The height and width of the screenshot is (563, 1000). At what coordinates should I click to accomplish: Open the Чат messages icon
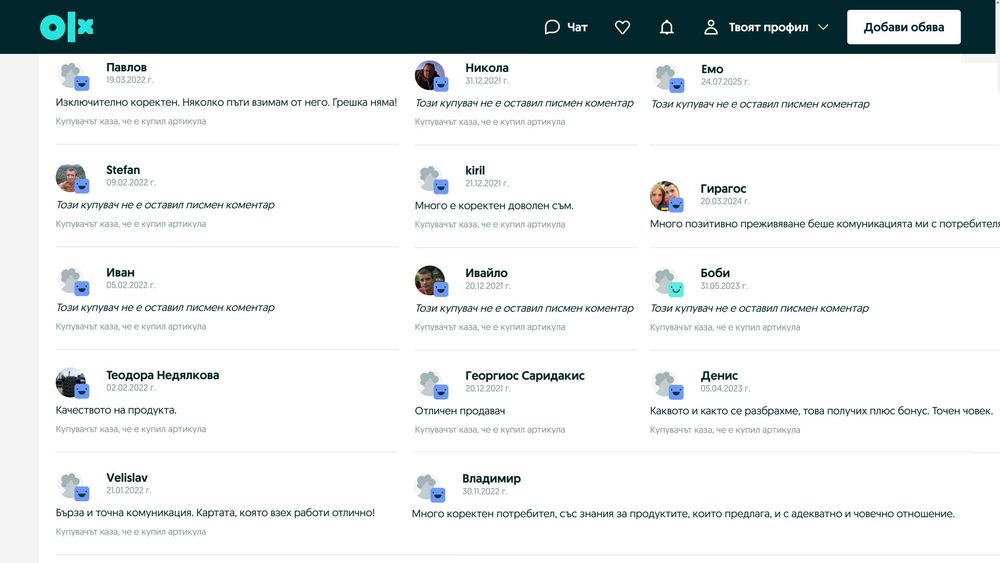coord(552,27)
